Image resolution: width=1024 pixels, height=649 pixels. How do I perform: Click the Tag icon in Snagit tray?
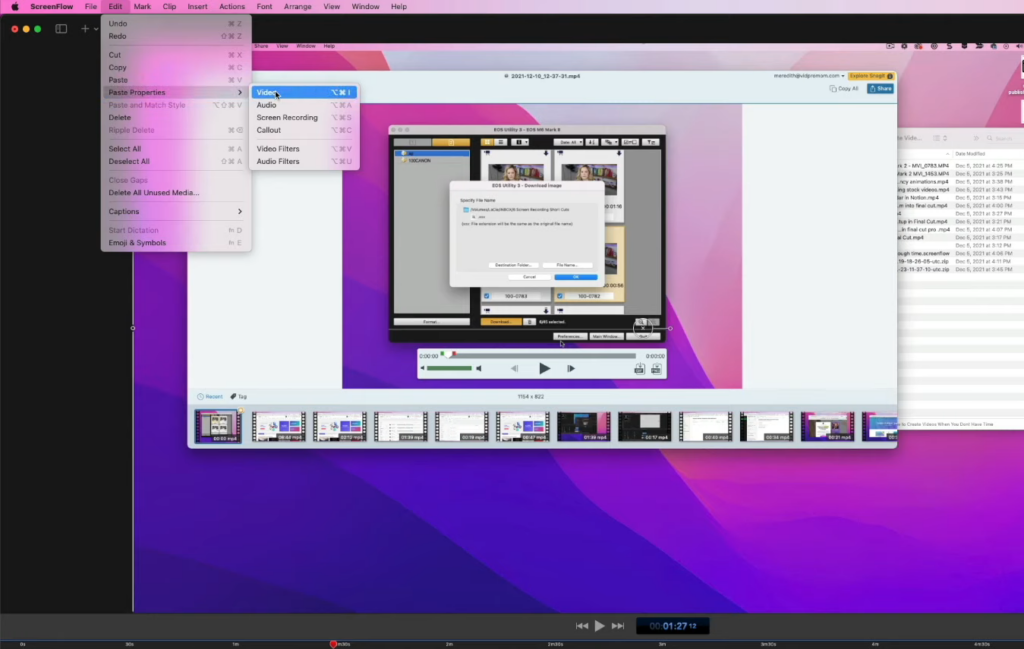pos(238,396)
